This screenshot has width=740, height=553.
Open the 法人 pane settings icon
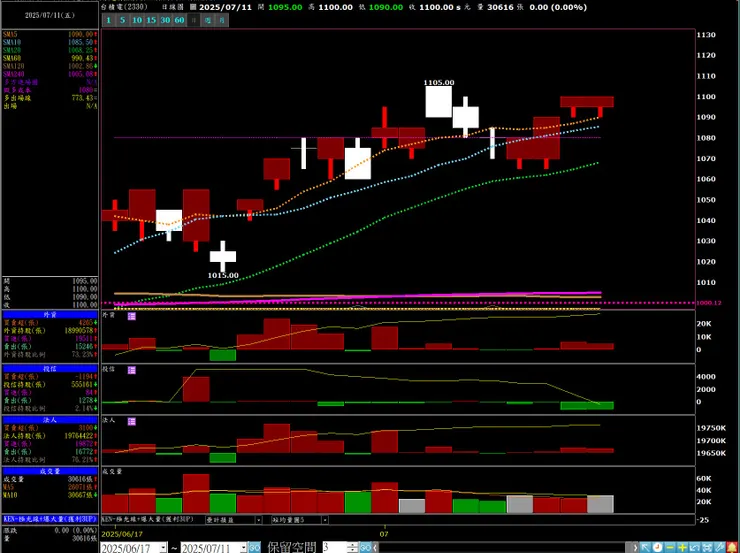(x=132, y=421)
